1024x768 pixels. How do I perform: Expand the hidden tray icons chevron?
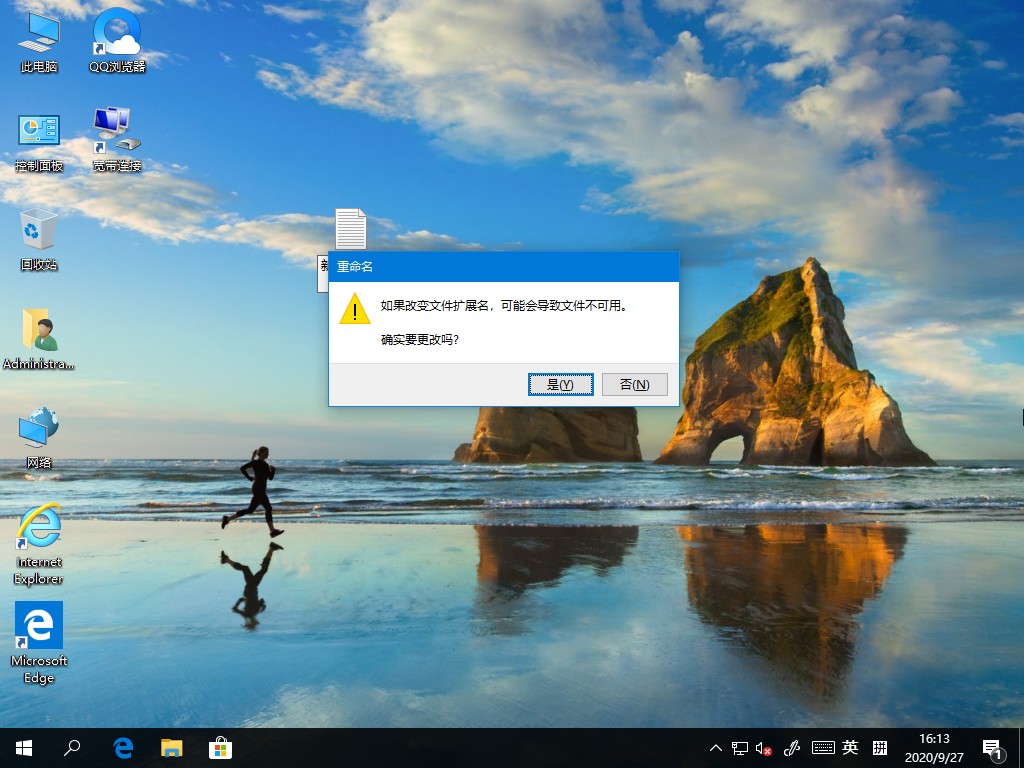(716, 747)
